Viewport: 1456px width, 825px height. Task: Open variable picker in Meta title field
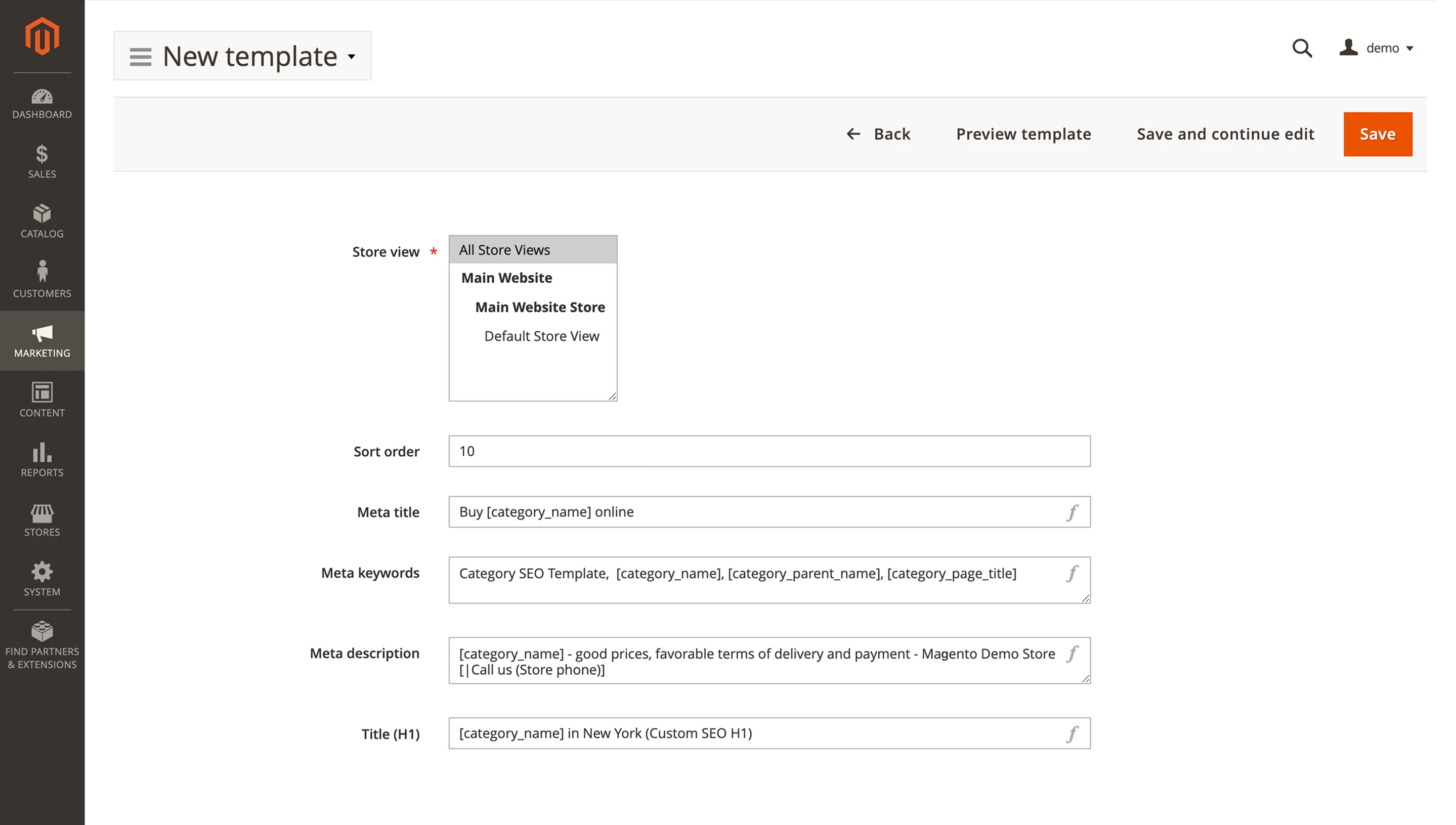[1072, 512]
